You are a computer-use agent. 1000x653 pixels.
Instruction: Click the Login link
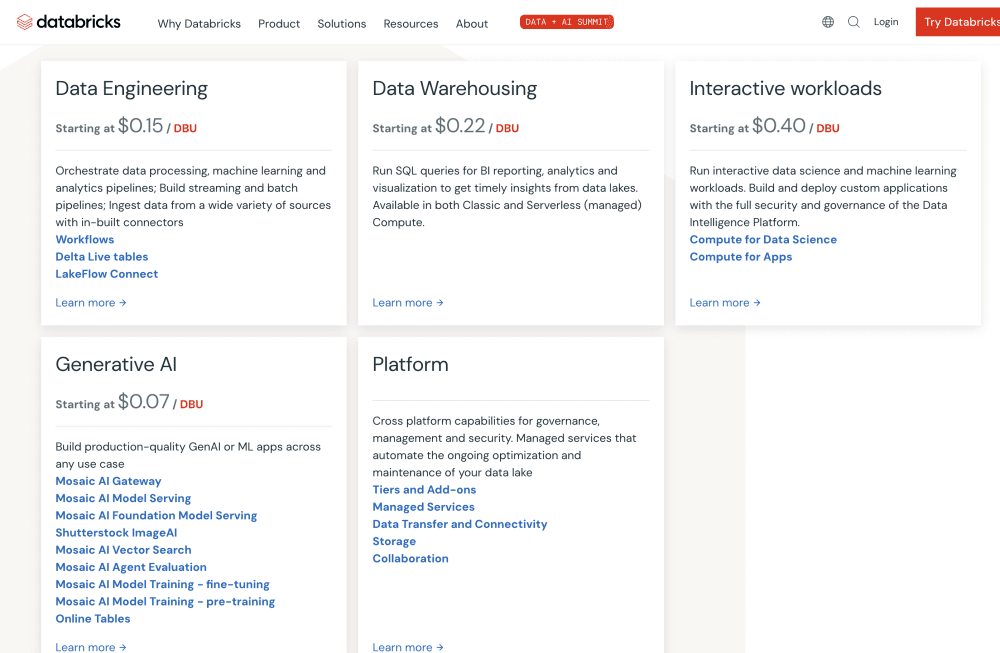click(886, 22)
